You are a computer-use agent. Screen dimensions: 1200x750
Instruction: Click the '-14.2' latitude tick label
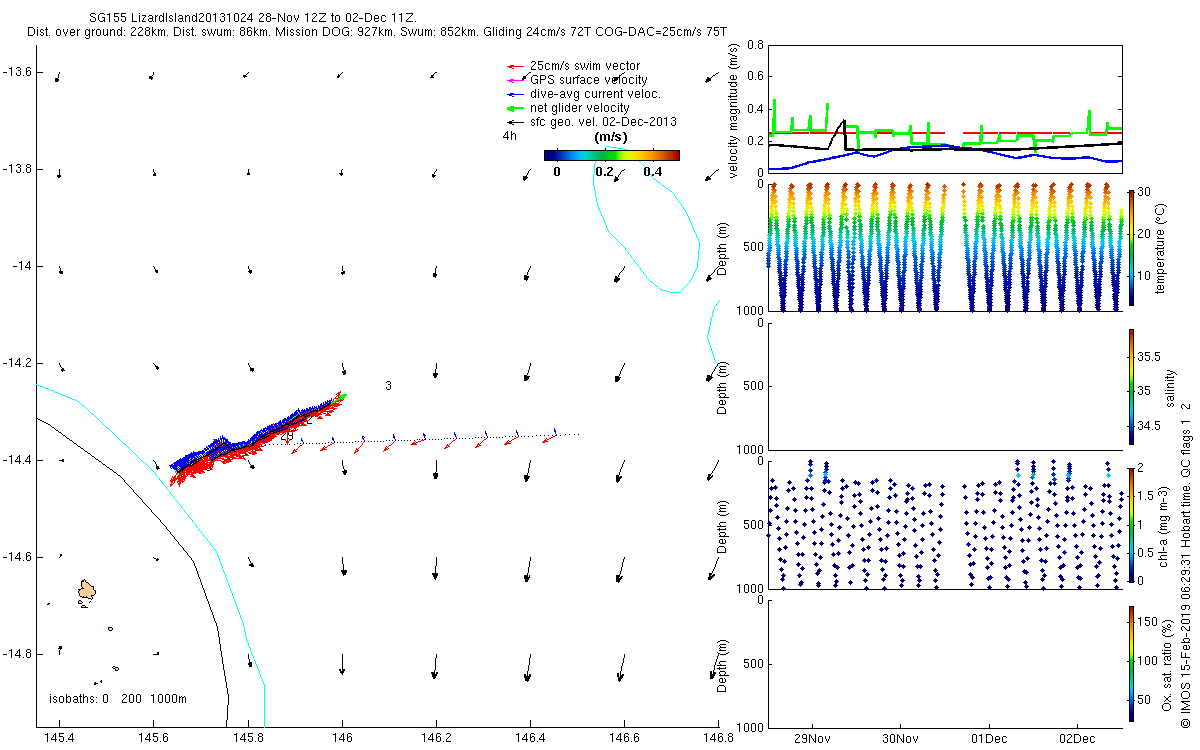click(x=17, y=363)
